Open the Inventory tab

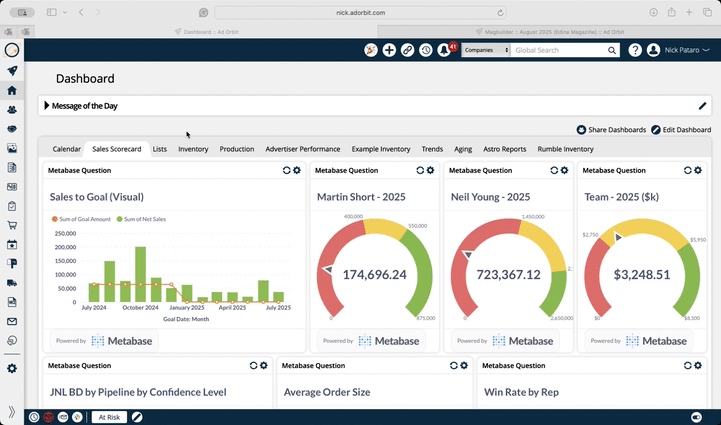tap(193, 149)
